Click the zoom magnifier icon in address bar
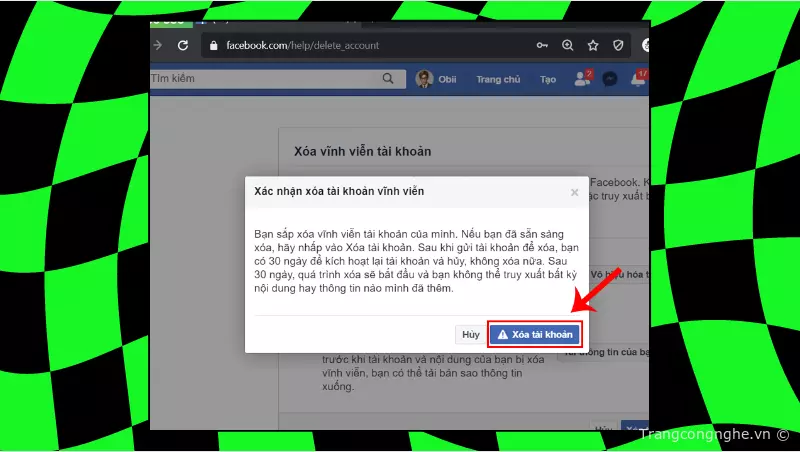800x452 pixels. [568, 46]
